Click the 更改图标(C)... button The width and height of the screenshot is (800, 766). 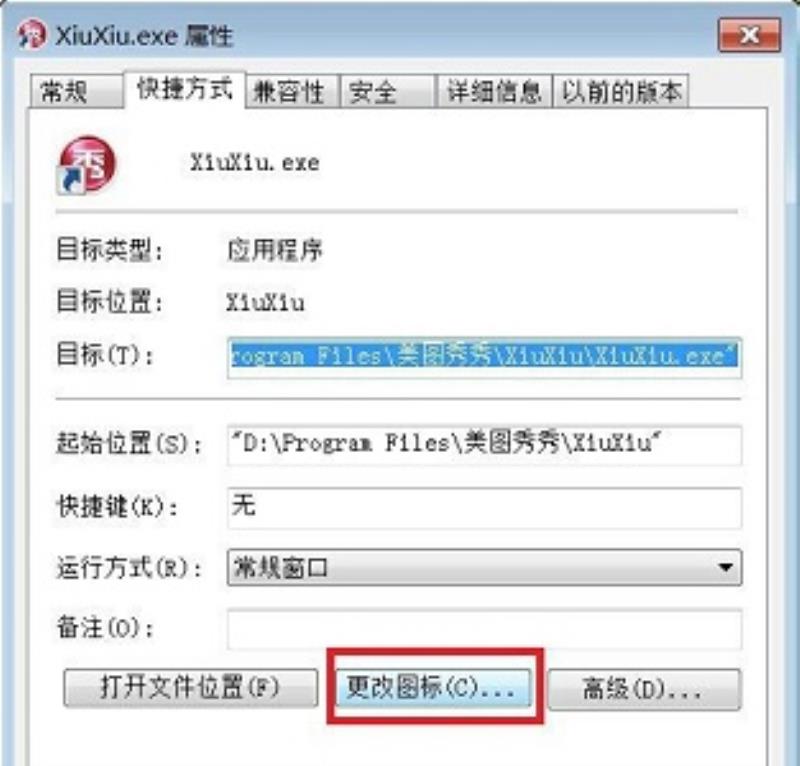pyautogui.click(x=433, y=687)
